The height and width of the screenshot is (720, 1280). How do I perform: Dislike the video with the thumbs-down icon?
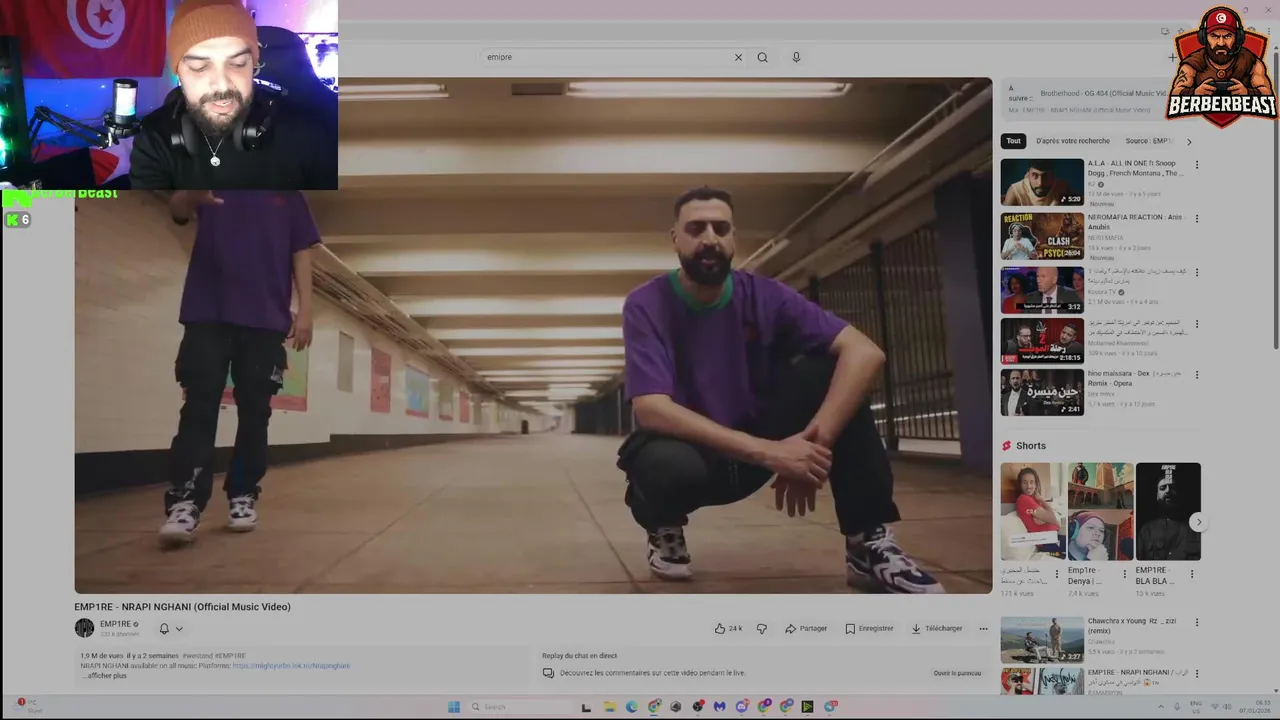tap(761, 628)
